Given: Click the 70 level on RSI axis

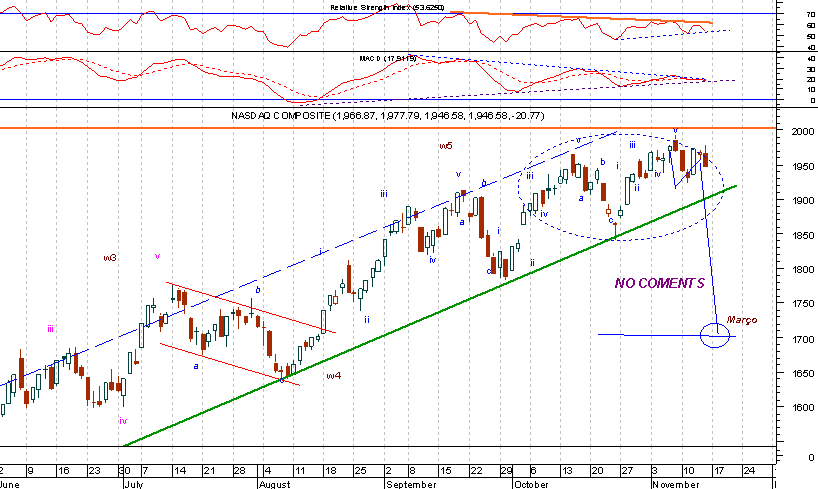Looking at the screenshot, I should tap(810, 15).
